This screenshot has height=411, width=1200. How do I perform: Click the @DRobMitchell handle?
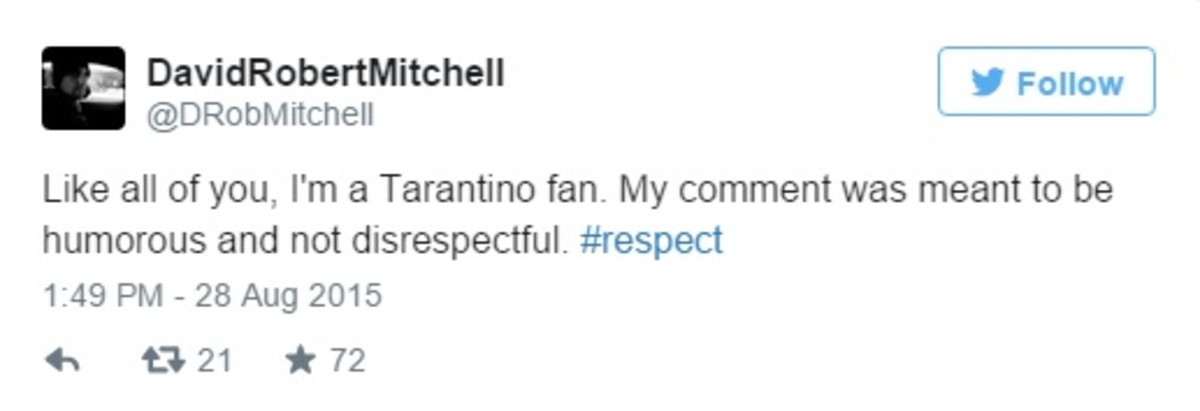[x=260, y=116]
